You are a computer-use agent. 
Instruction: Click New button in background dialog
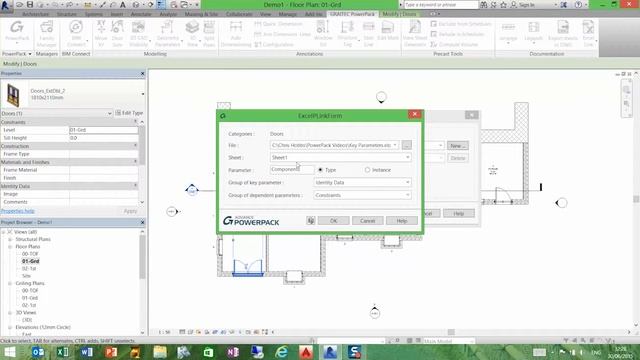[x=458, y=146]
